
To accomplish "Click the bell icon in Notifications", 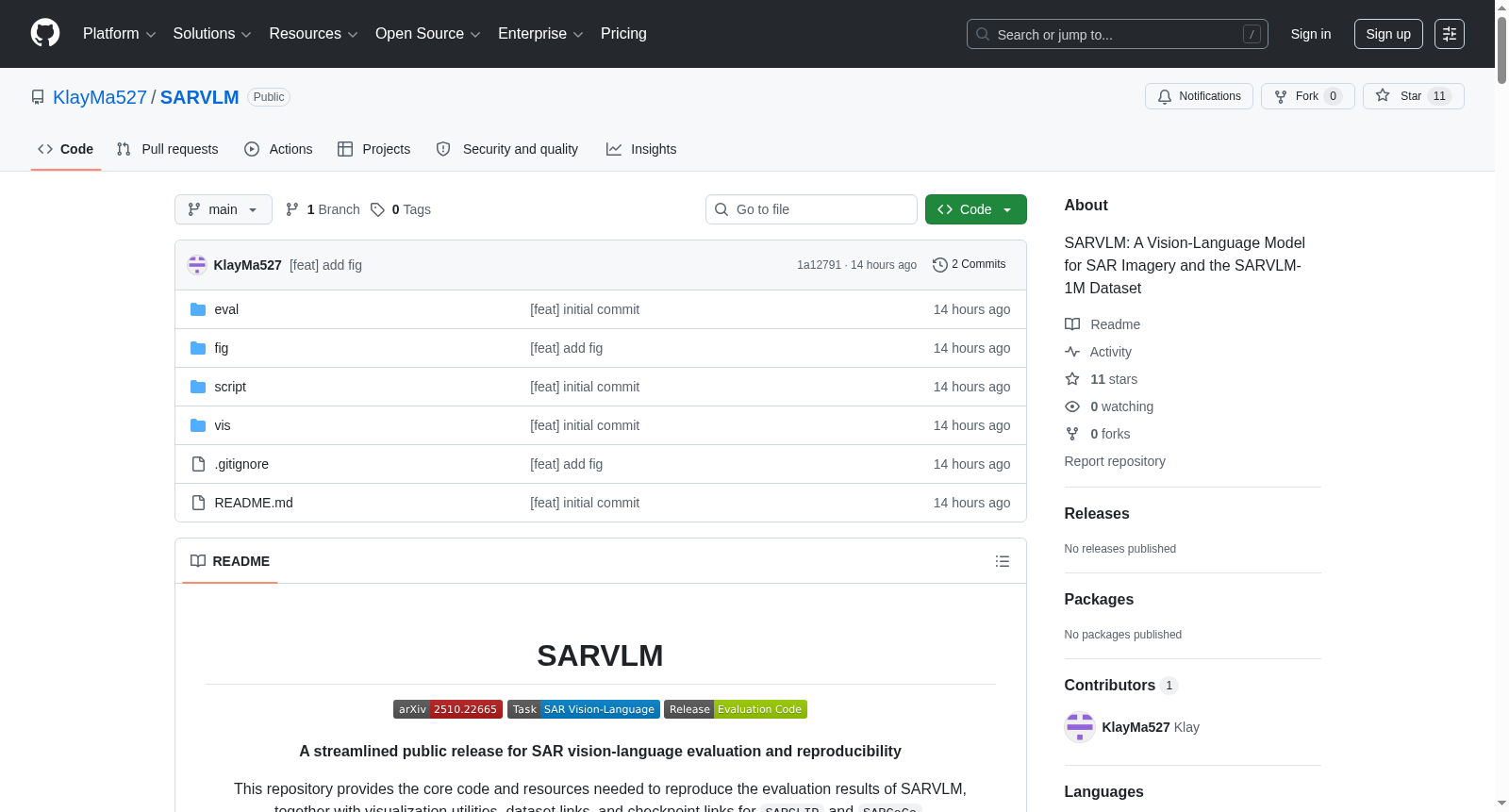I will pos(1165,96).
